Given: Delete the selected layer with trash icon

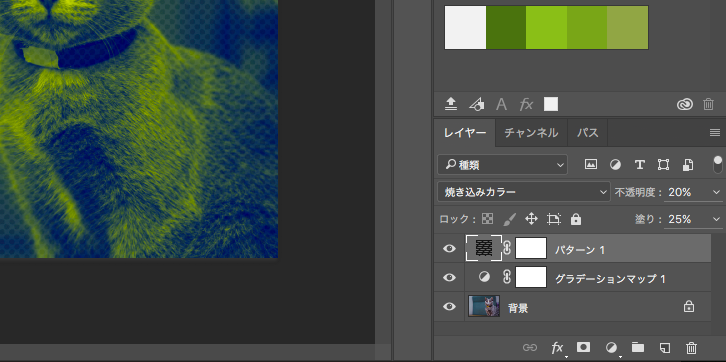Looking at the screenshot, I should [x=691, y=348].
